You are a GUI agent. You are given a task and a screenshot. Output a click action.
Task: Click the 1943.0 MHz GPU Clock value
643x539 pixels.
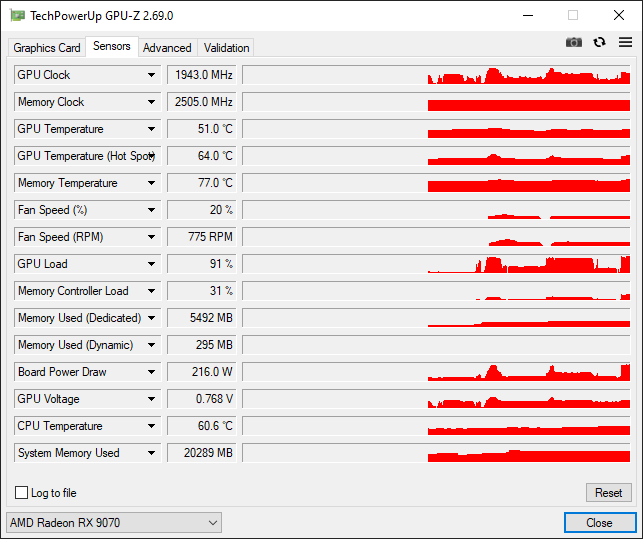pos(202,75)
